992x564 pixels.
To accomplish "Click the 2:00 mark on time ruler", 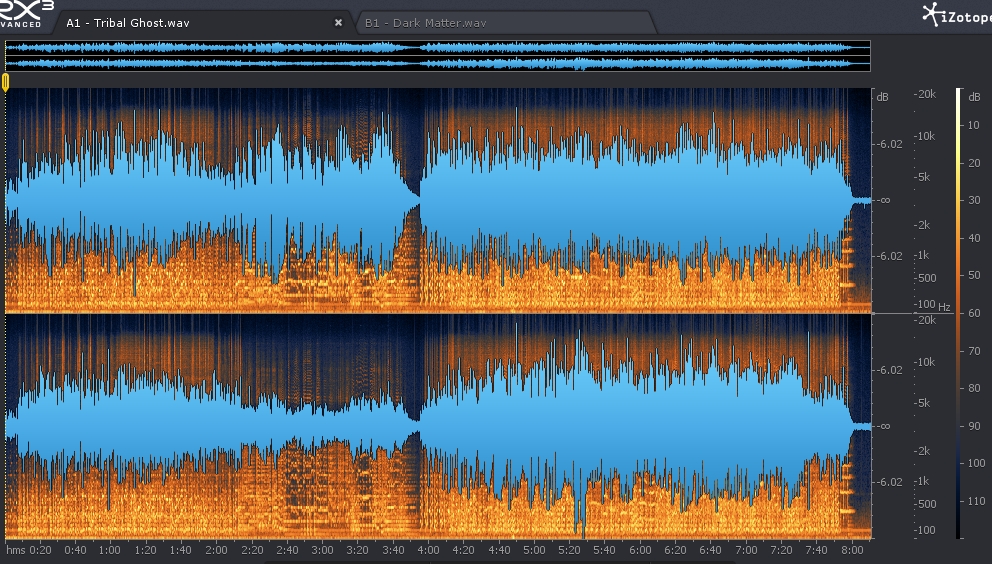I will [216, 550].
